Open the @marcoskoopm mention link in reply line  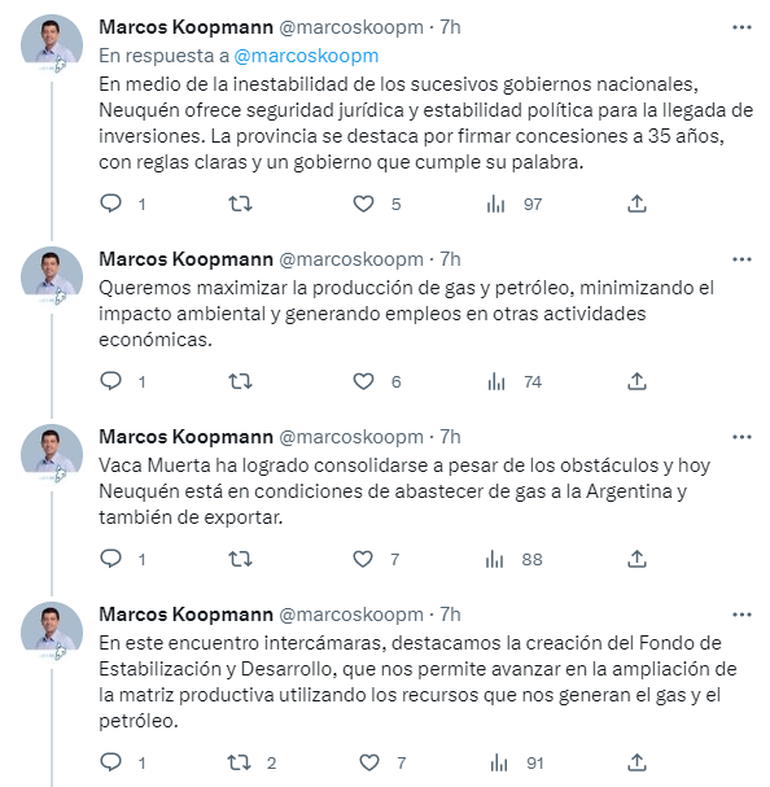pyautogui.click(x=320, y=56)
